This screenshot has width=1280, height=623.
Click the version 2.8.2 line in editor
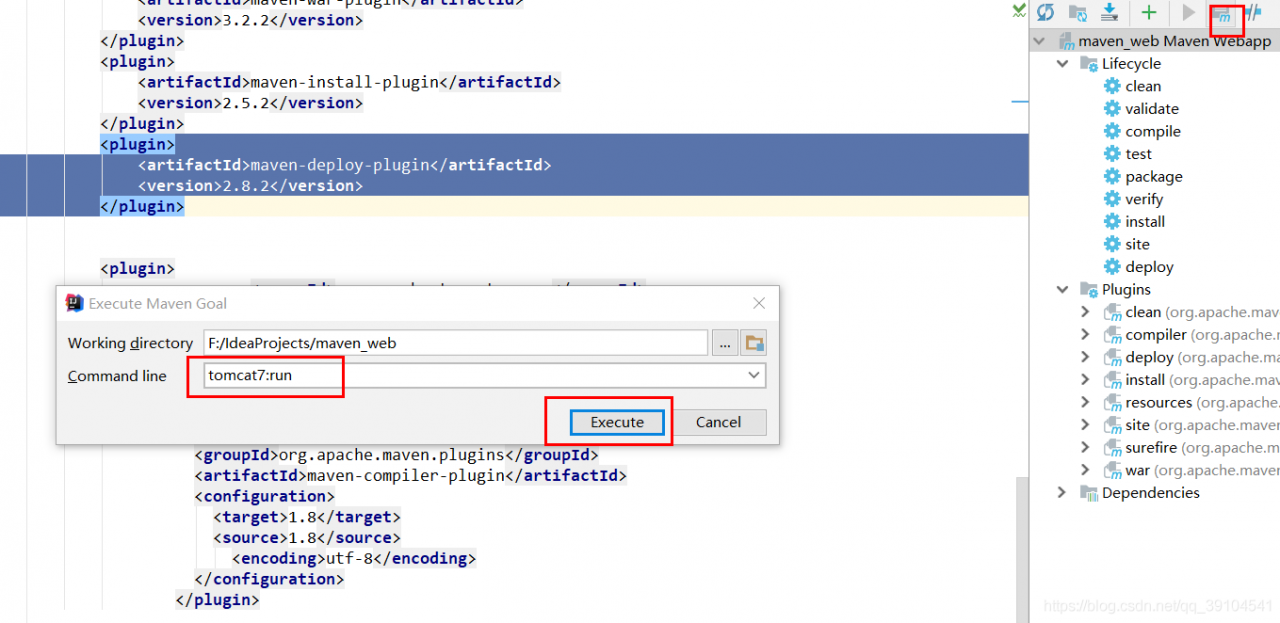250,186
